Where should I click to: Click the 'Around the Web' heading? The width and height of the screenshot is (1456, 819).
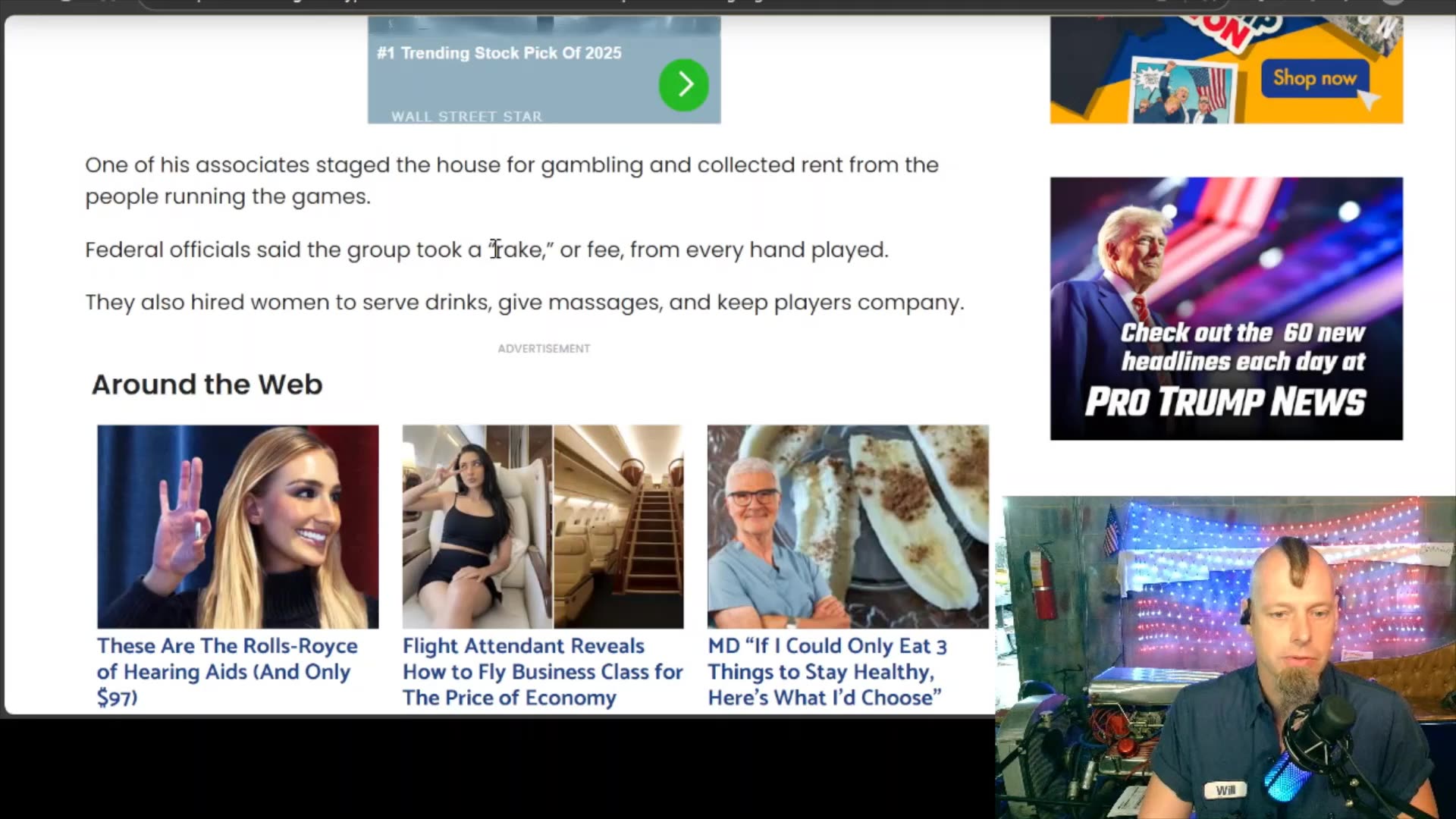click(x=207, y=384)
